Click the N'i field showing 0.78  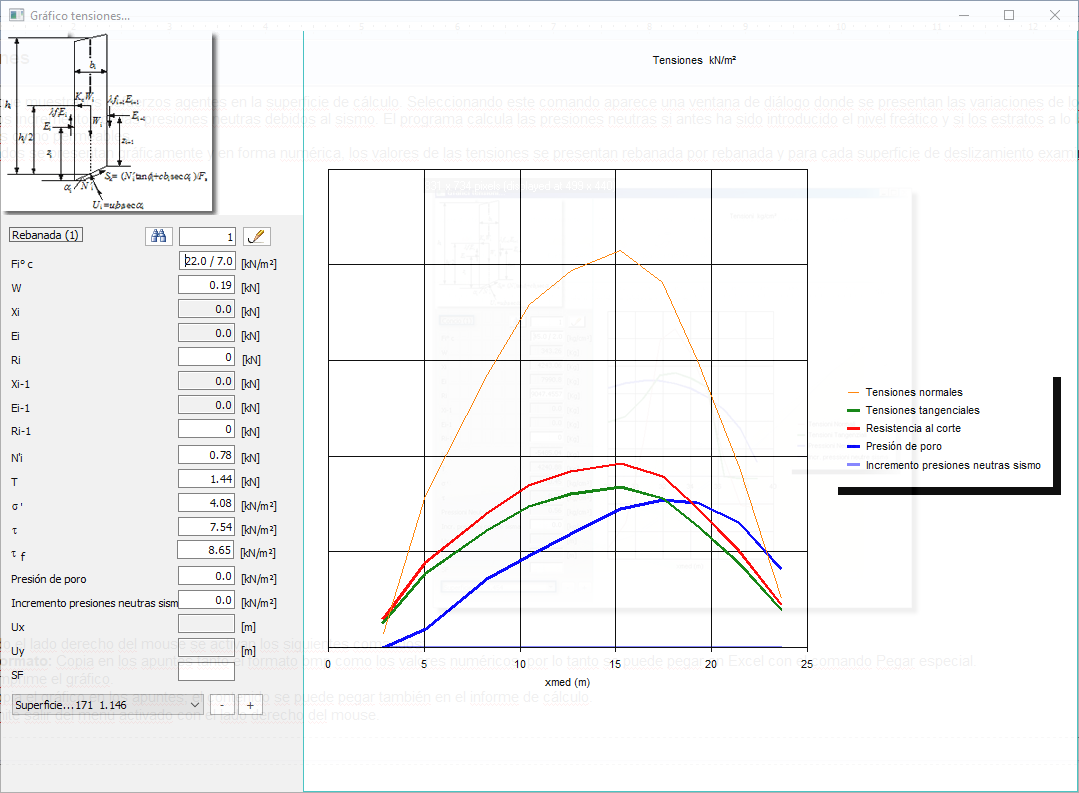pos(206,455)
